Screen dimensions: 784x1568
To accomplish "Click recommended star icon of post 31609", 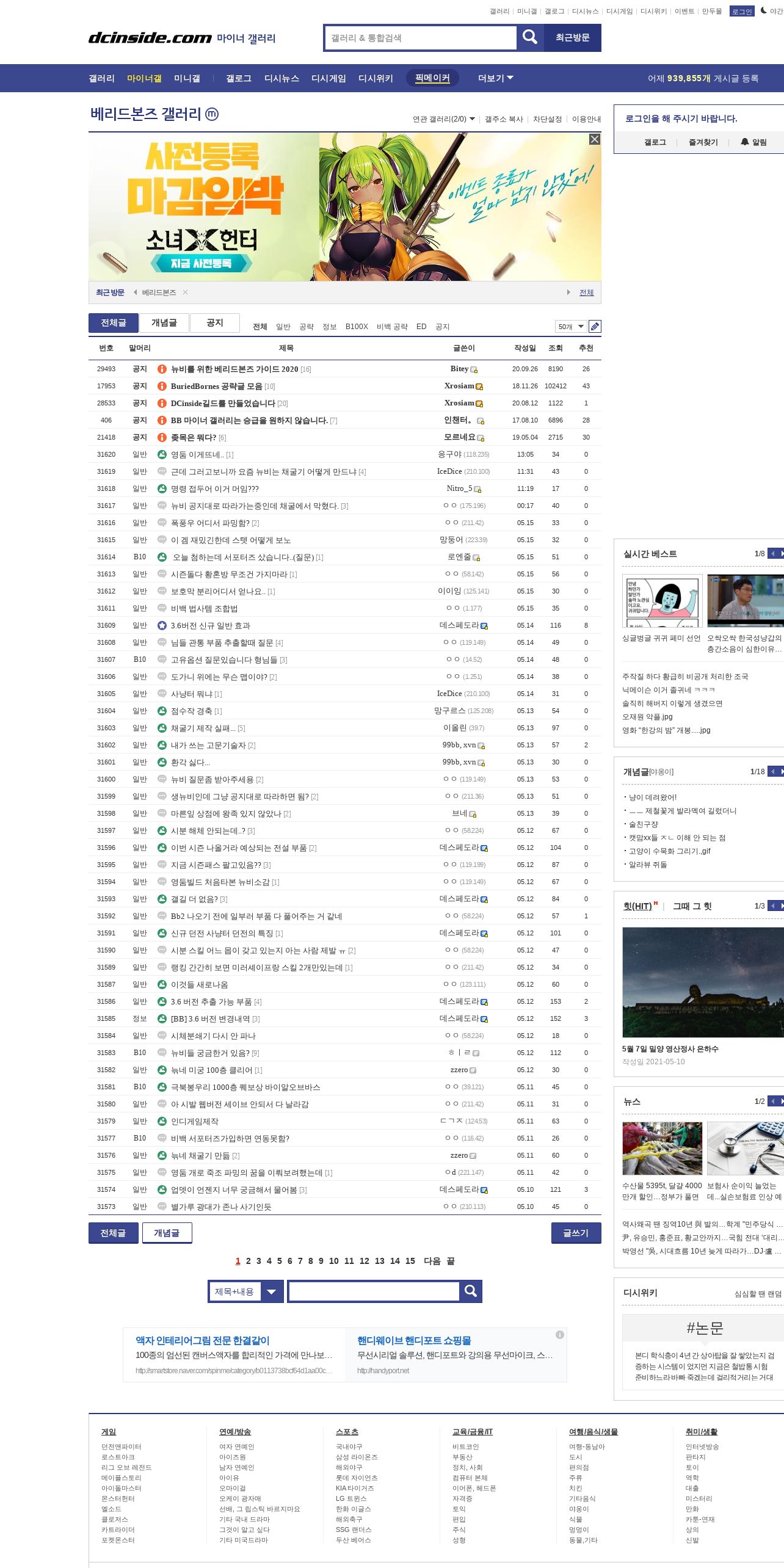I will click(162, 625).
